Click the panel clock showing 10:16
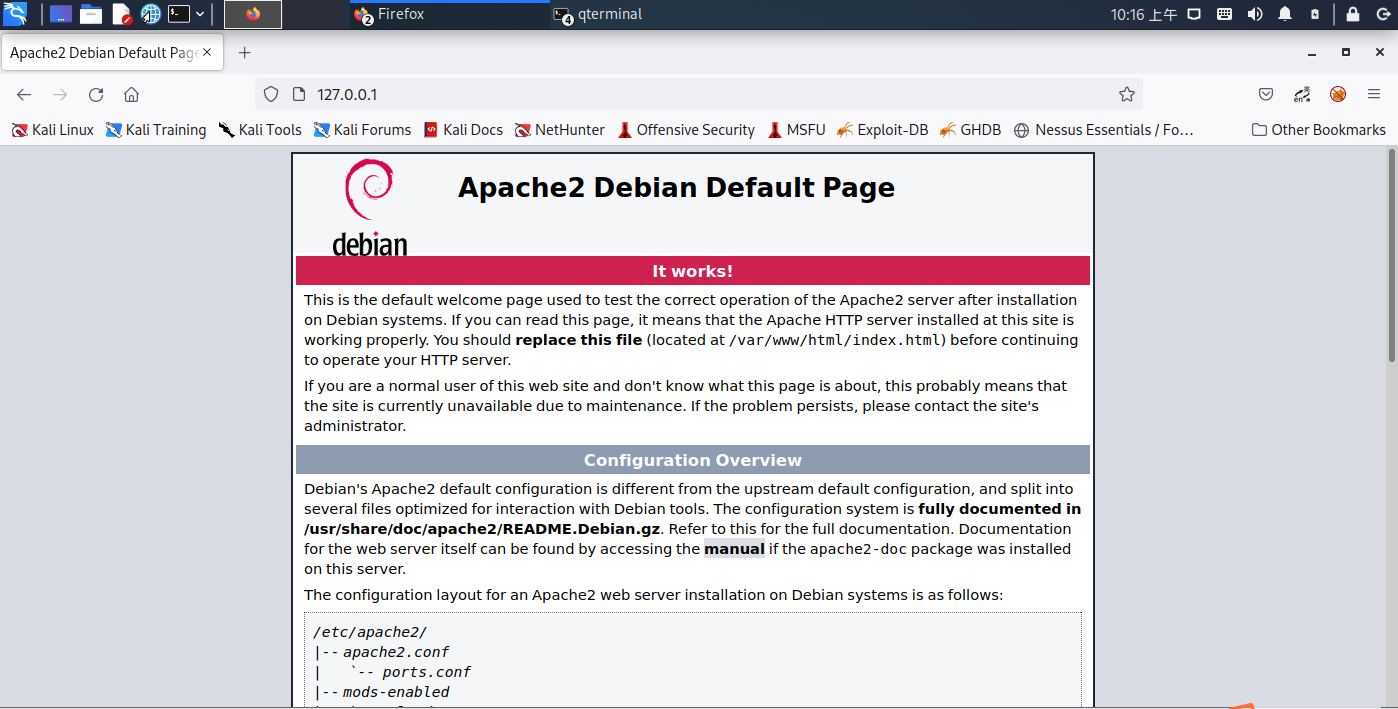Image resolution: width=1398 pixels, height=709 pixels. pyautogui.click(x=1144, y=14)
